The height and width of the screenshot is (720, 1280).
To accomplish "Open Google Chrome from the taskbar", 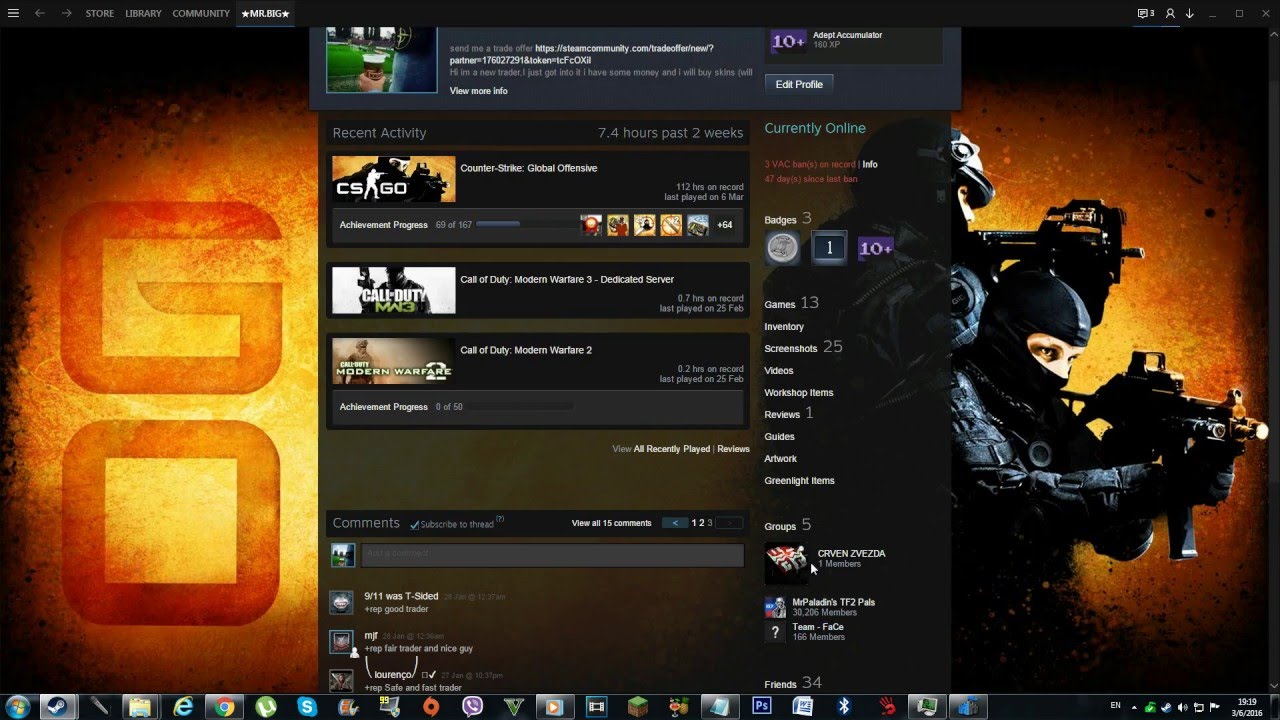I will point(225,706).
